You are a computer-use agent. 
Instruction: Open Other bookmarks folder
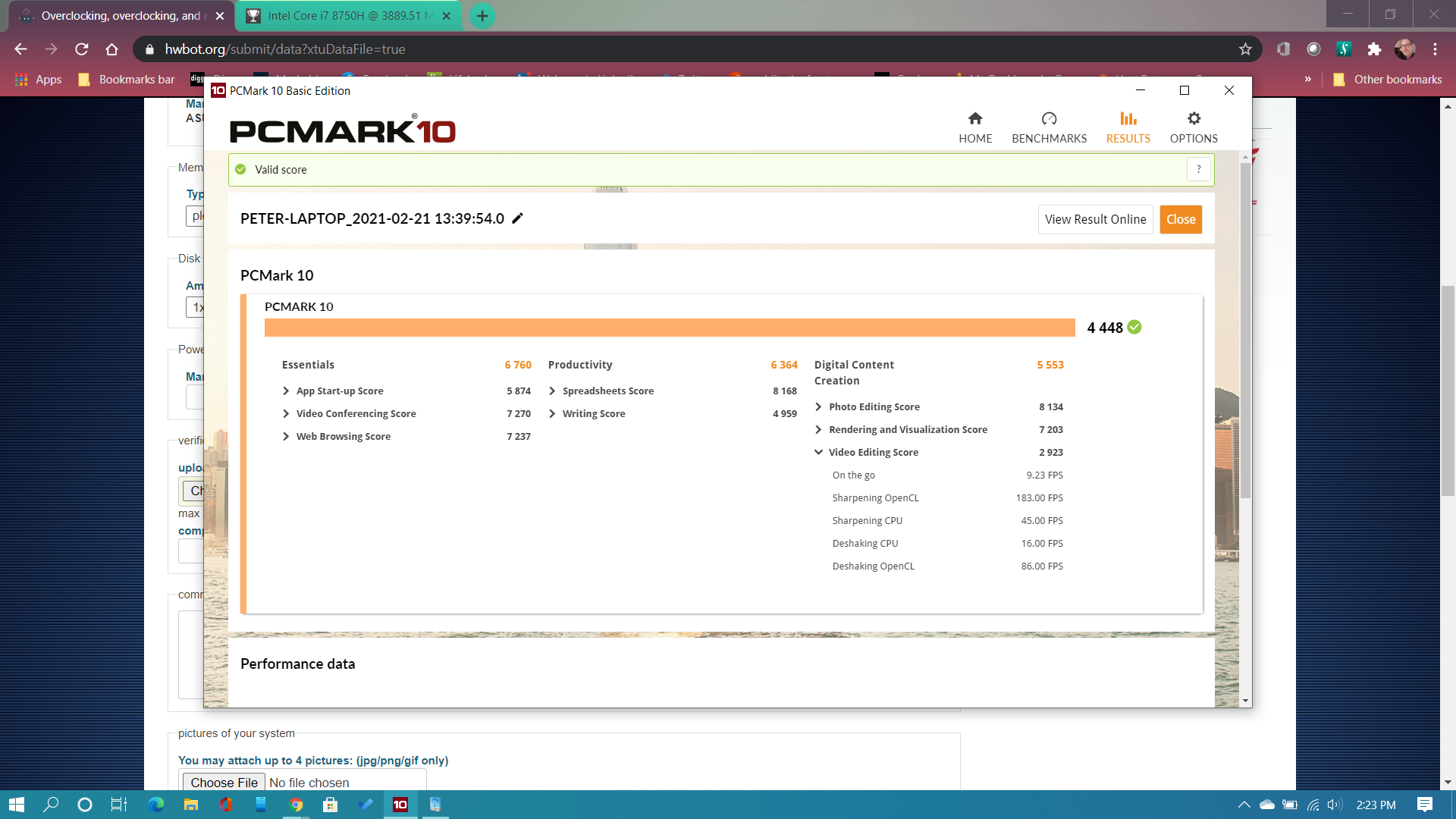click(1387, 80)
